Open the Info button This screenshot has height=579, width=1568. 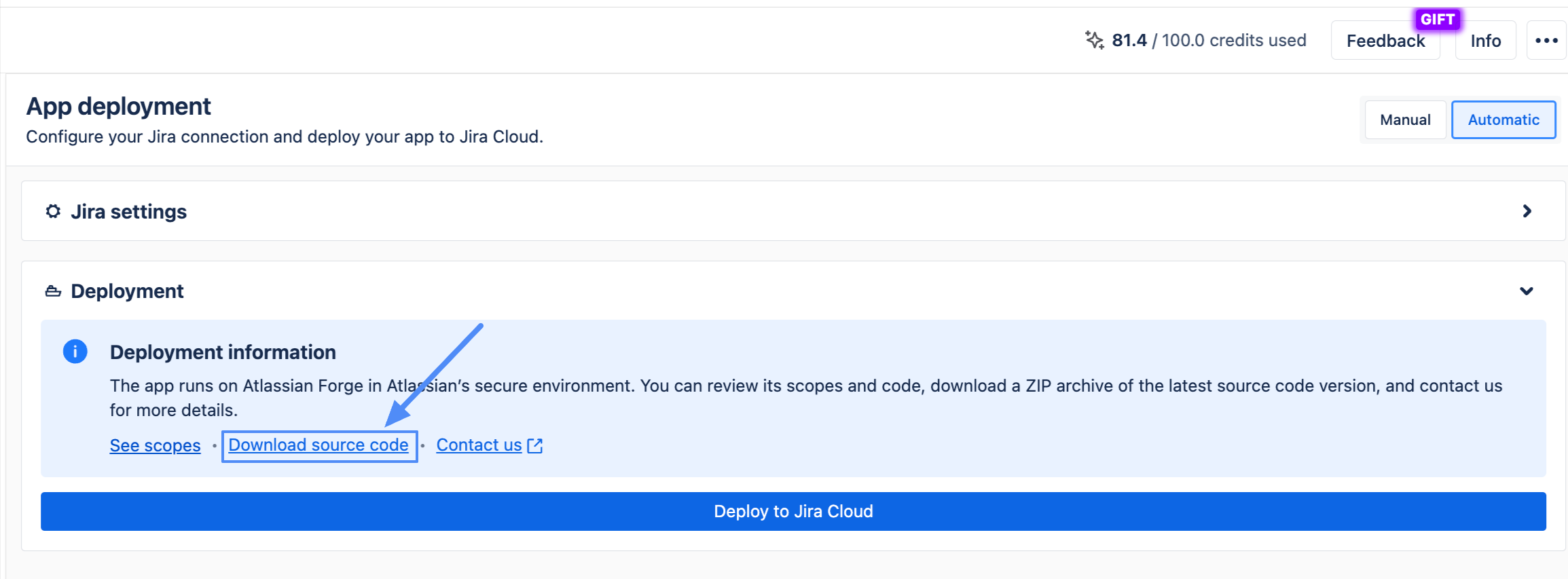1485,41
